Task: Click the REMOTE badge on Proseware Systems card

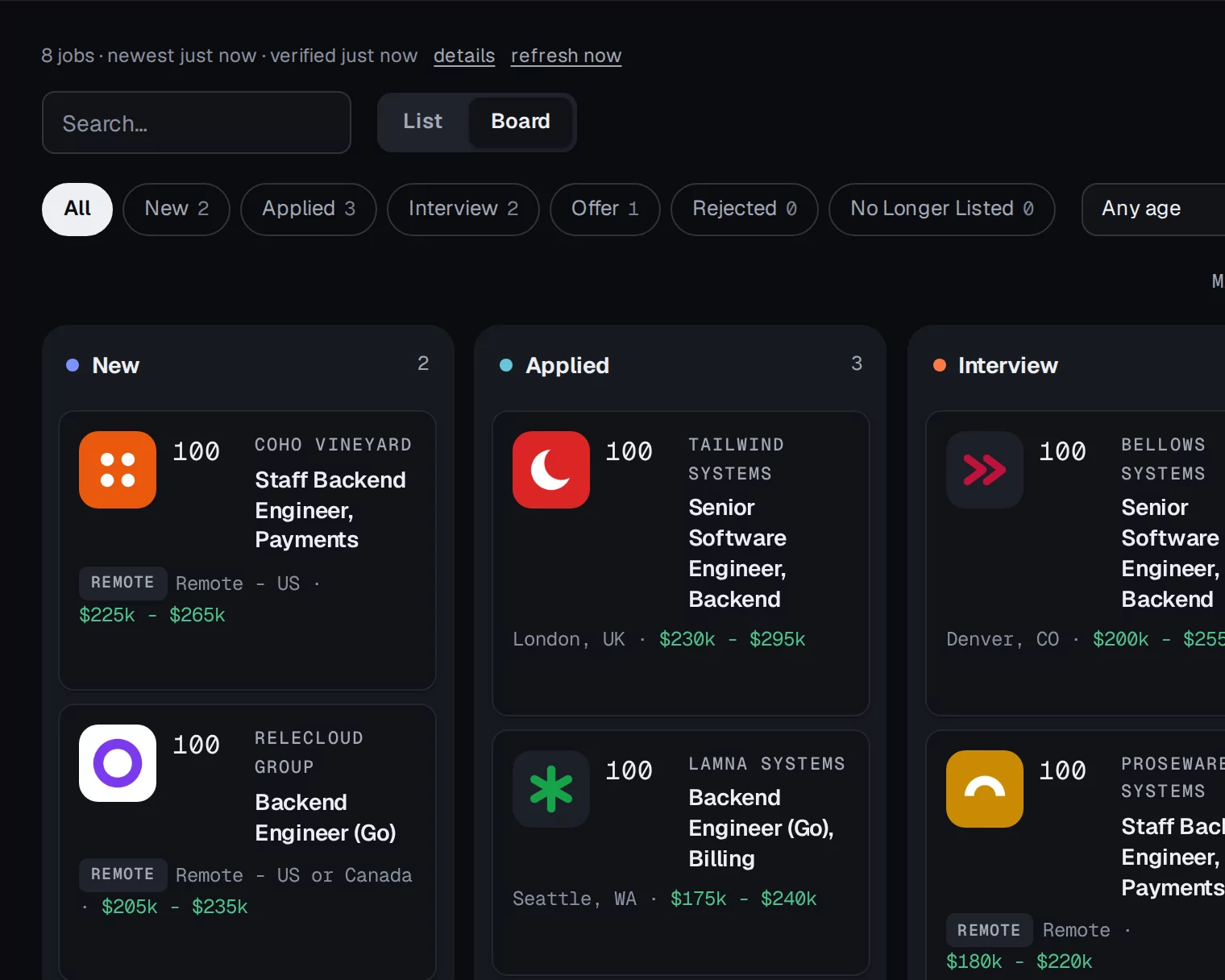Action: 989,931
